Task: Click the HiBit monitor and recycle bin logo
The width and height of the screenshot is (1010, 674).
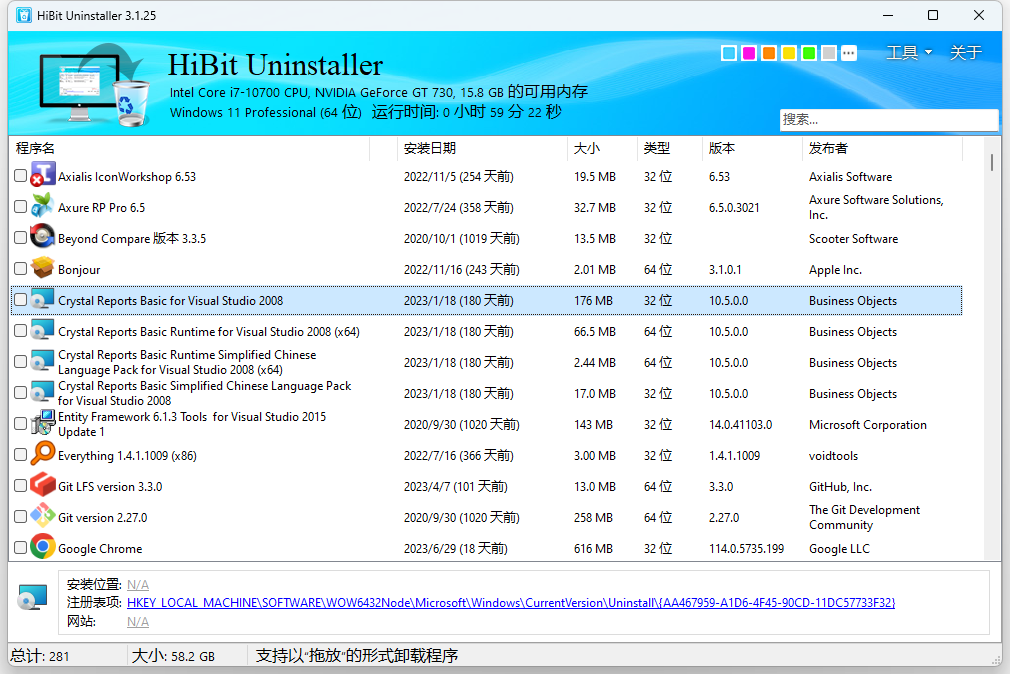Action: point(95,84)
